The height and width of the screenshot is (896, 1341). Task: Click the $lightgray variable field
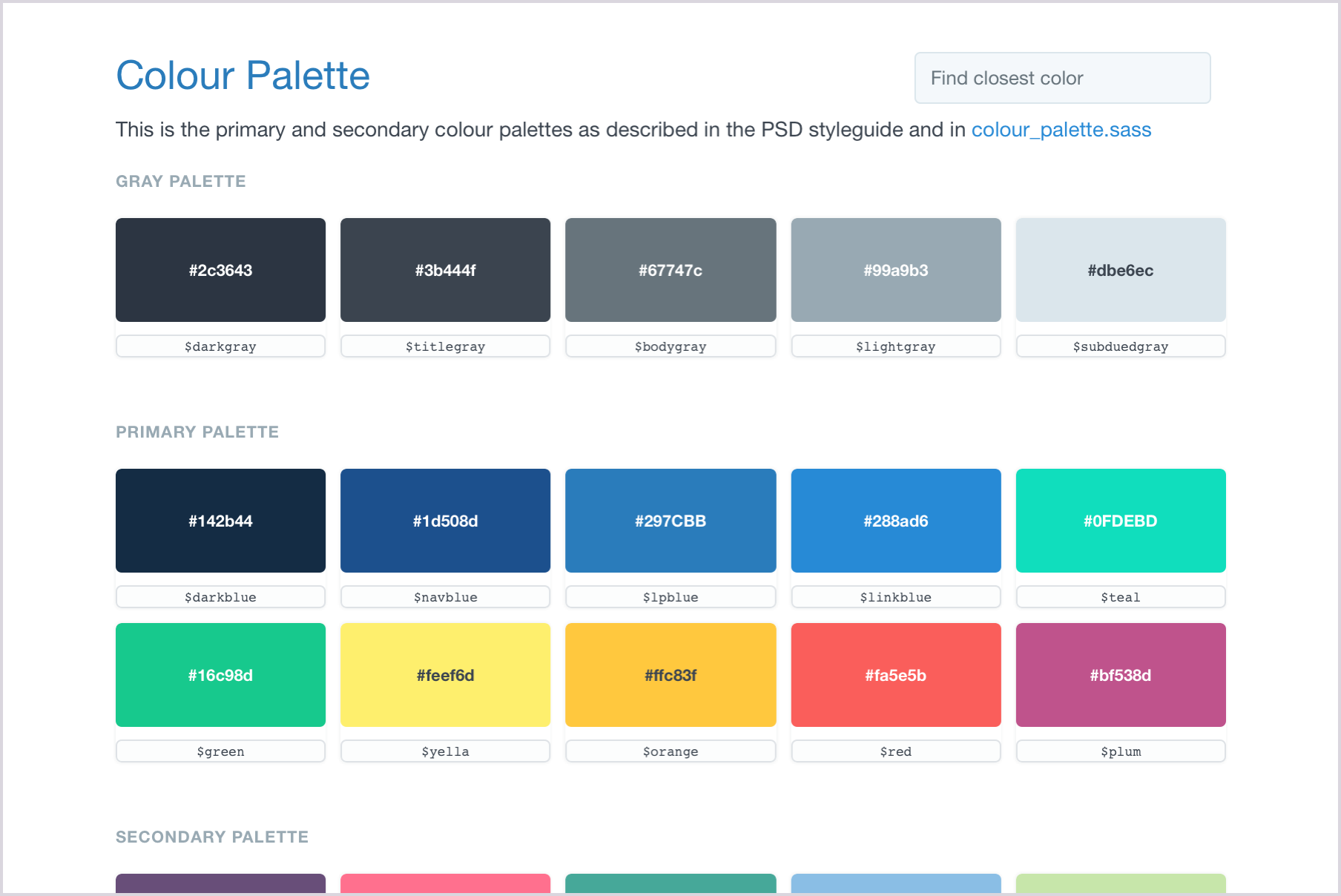click(x=896, y=346)
